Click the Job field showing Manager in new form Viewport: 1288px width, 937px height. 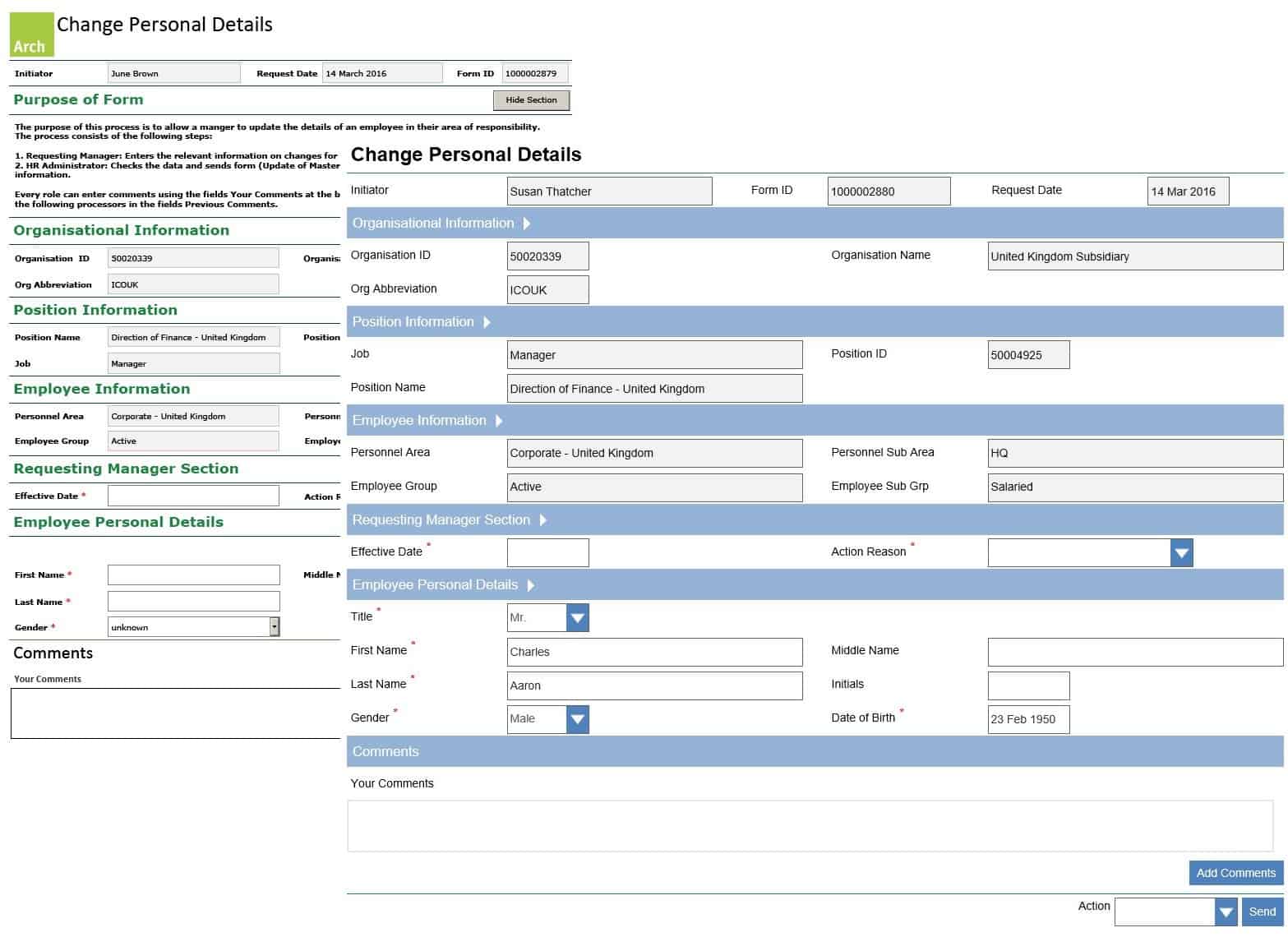pos(655,355)
